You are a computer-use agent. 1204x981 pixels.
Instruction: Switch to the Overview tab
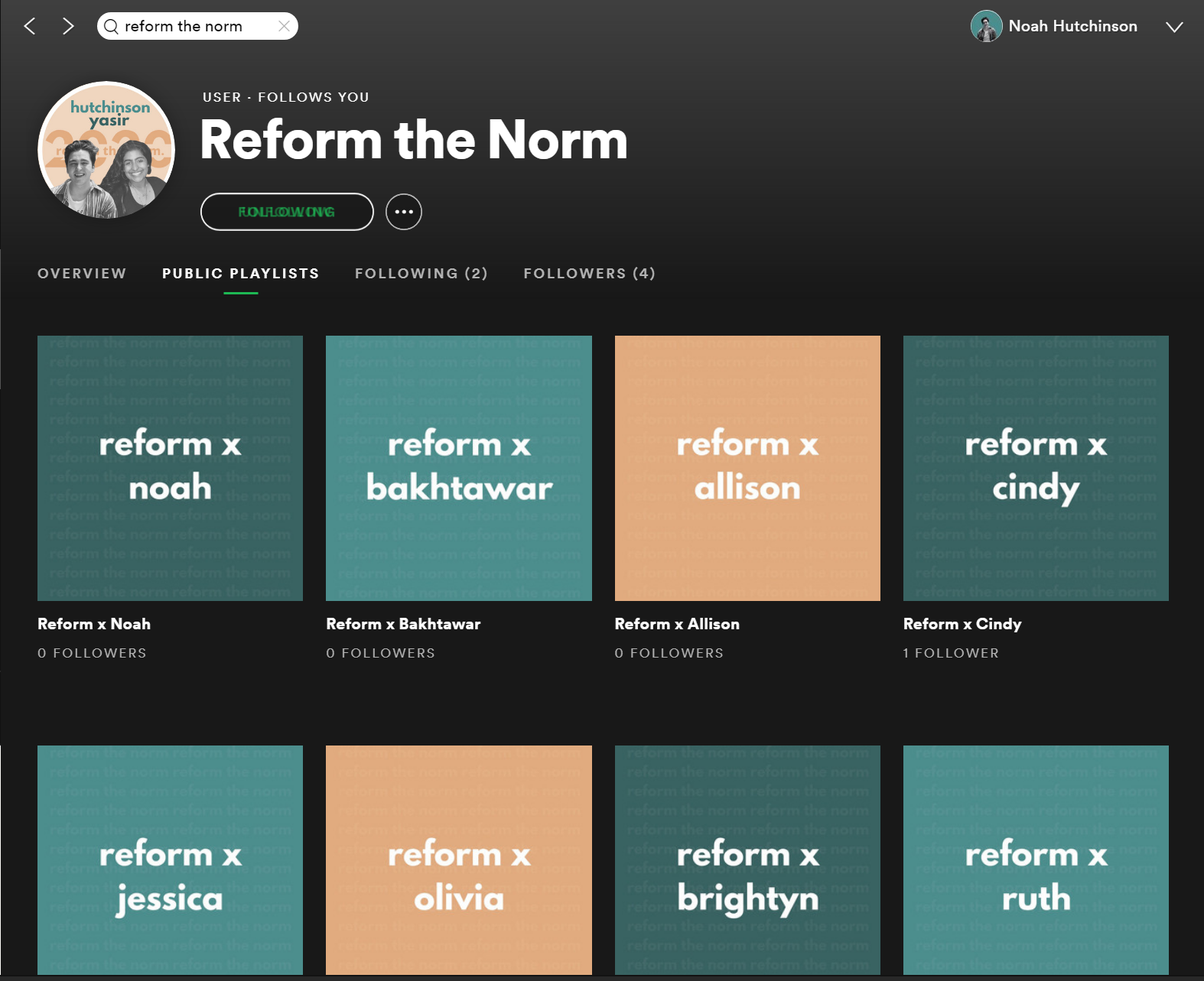[x=82, y=274]
